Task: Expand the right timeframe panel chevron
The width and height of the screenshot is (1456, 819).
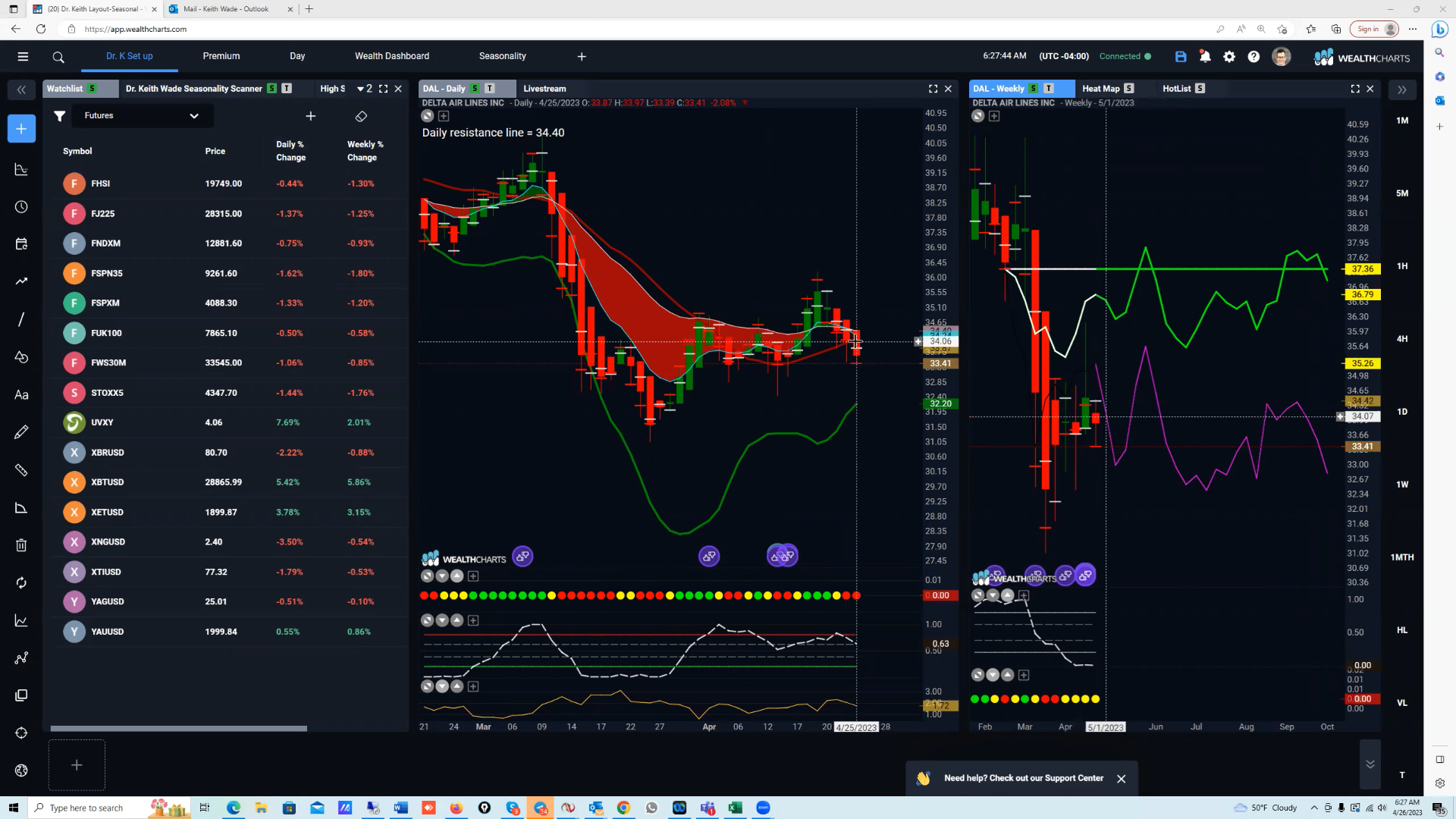Action: click(x=1401, y=89)
